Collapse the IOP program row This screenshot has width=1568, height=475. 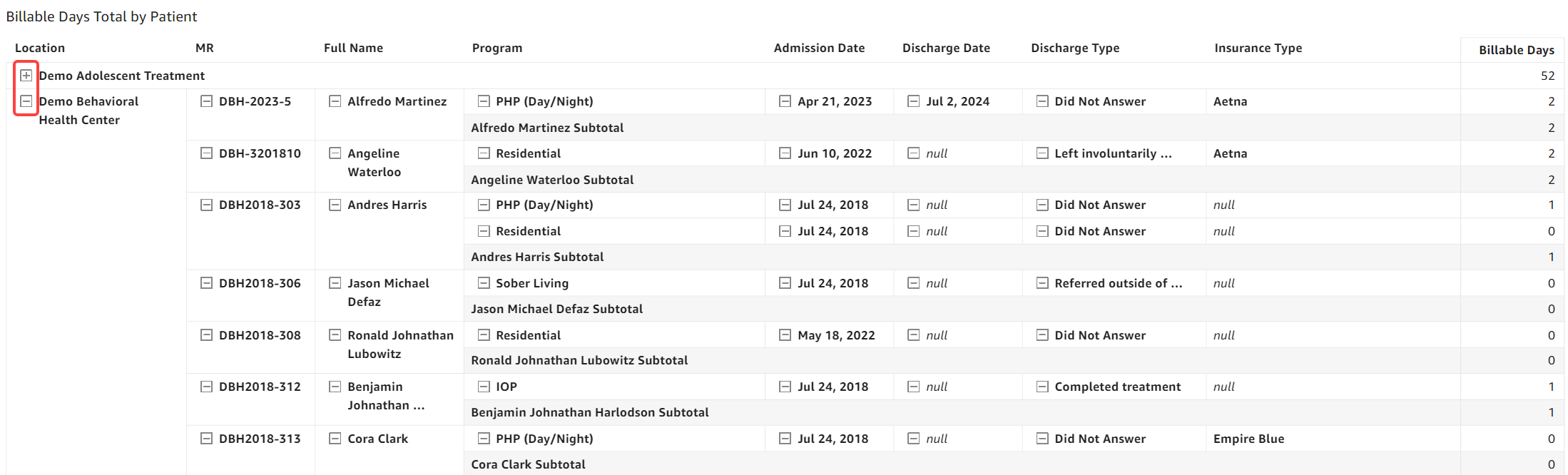[484, 387]
